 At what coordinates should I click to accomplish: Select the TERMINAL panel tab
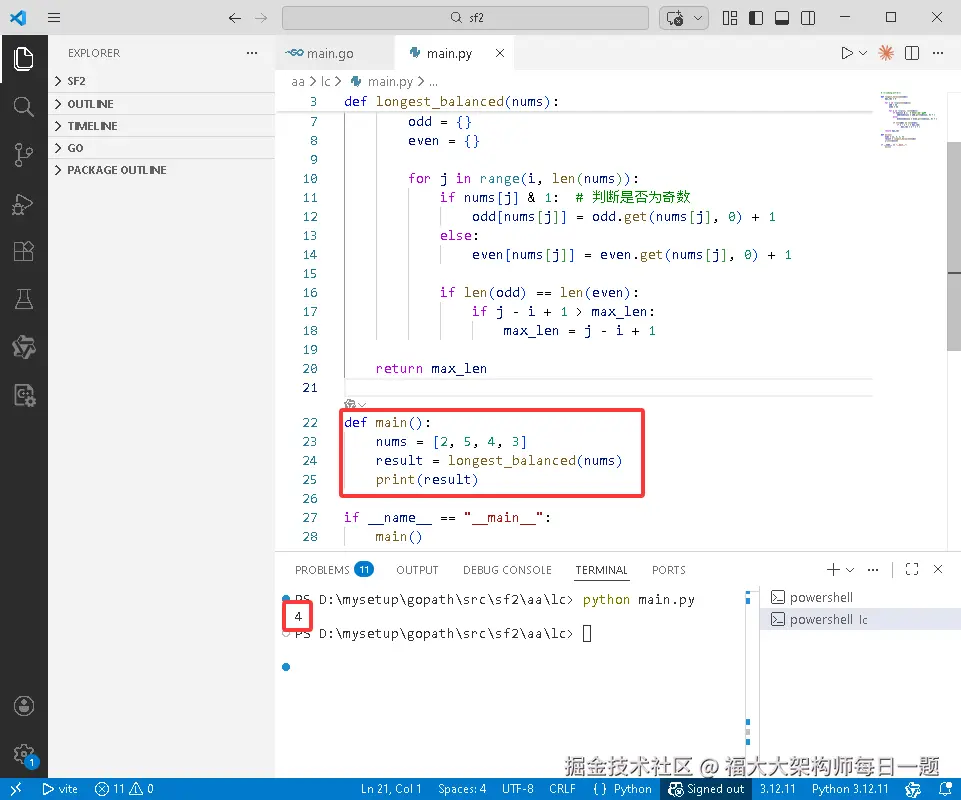601,570
